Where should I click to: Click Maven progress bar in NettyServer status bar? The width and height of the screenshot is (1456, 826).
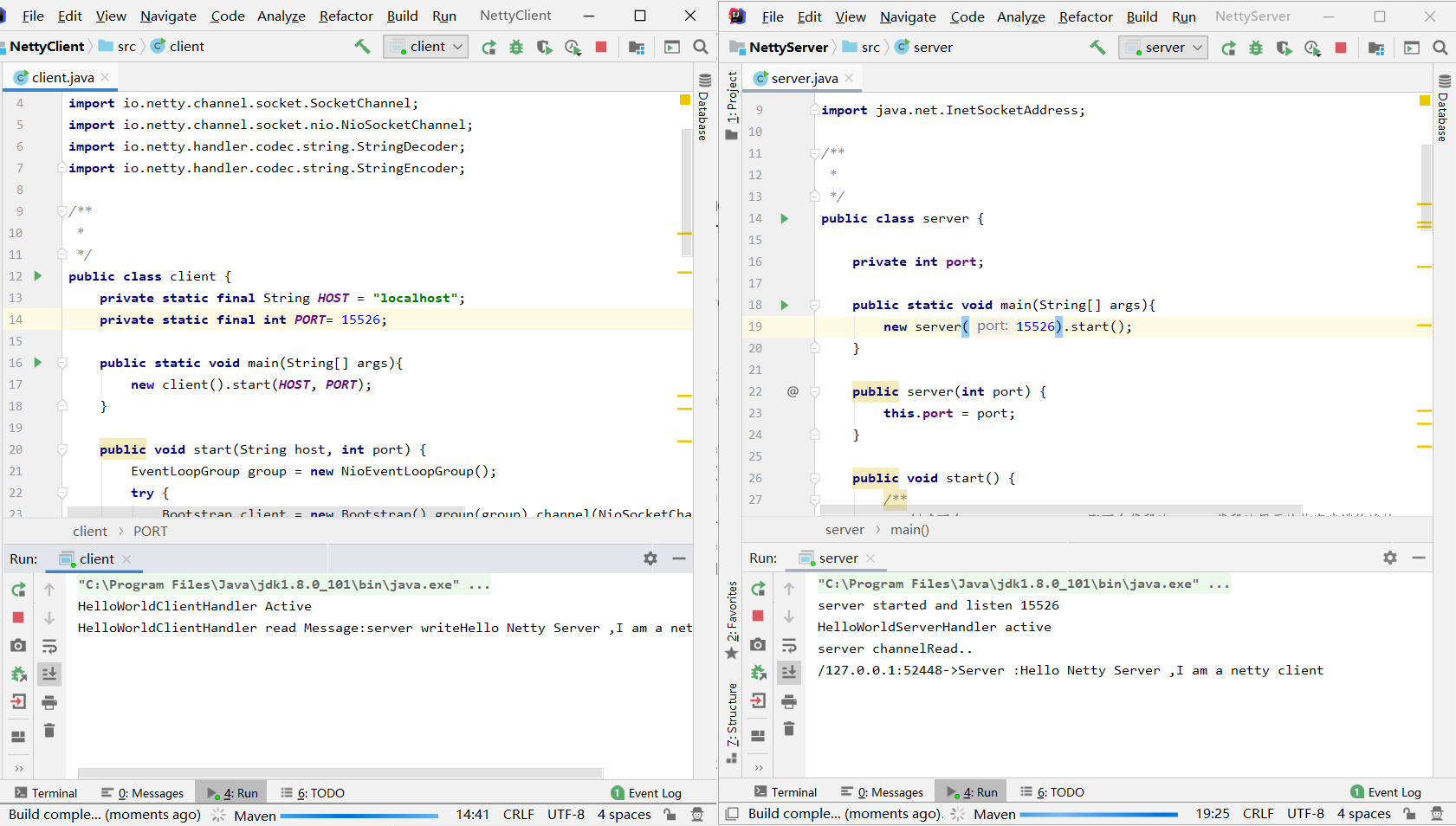(x=1099, y=815)
